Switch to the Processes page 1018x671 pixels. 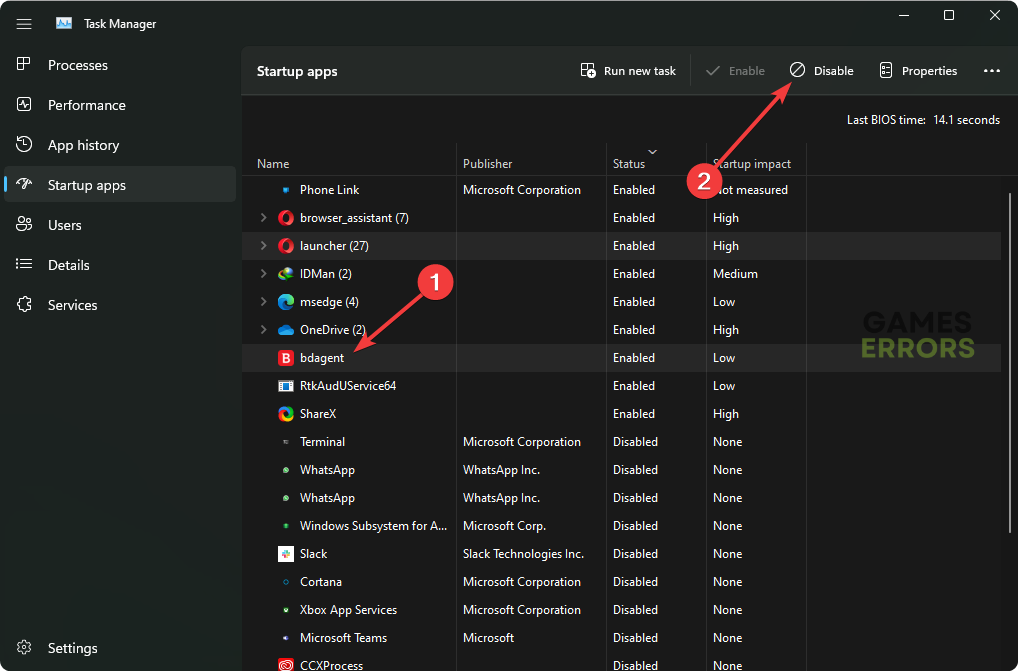tap(77, 65)
